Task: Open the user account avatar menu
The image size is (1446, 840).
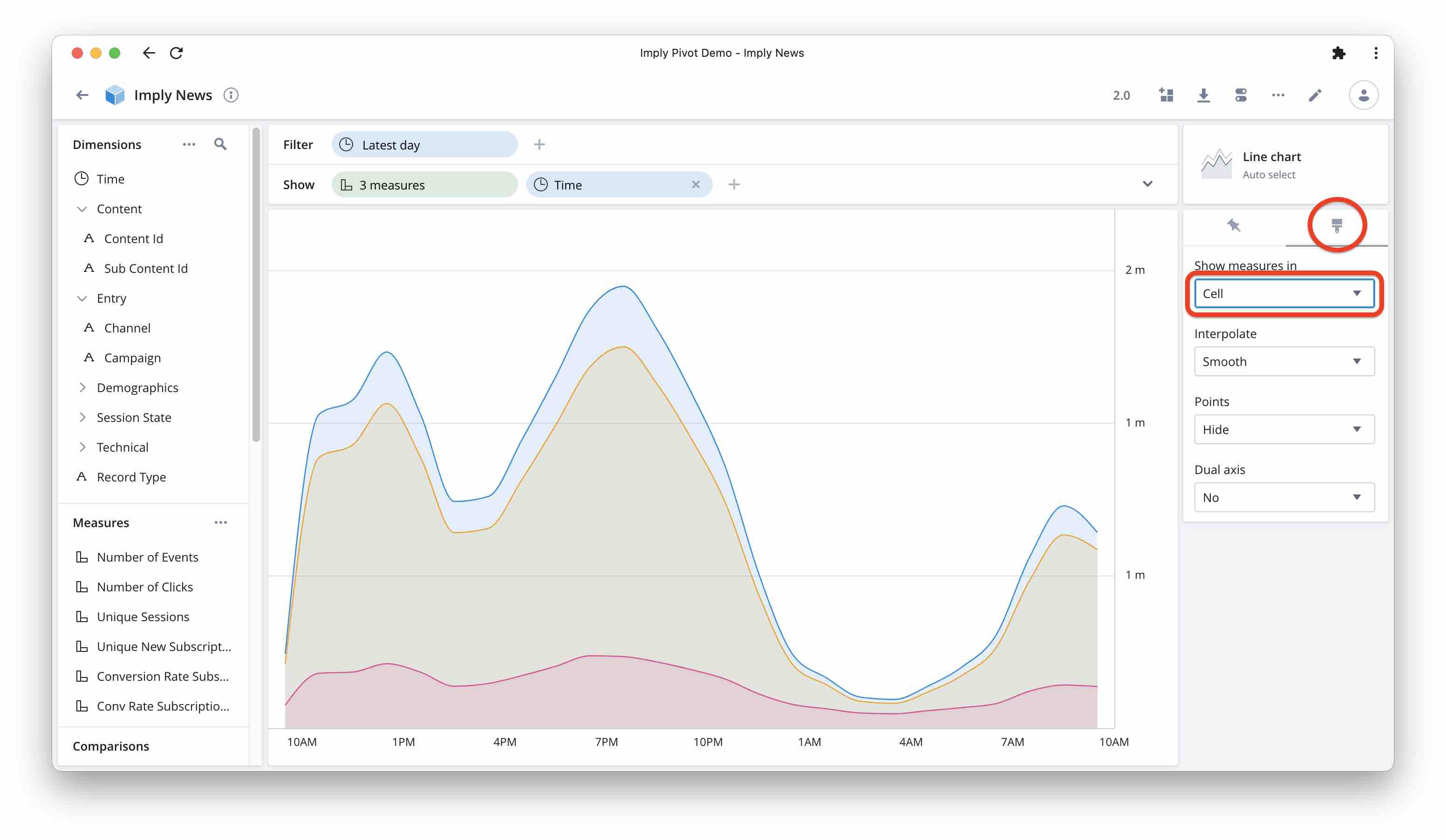Action: 1364,95
